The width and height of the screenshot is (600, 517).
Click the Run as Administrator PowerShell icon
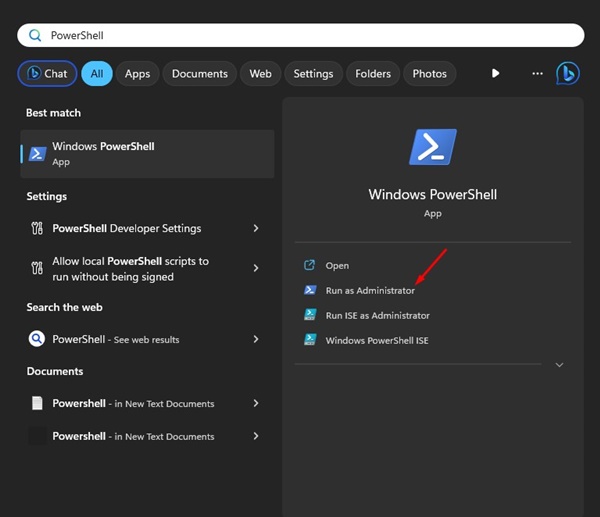pos(310,290)
